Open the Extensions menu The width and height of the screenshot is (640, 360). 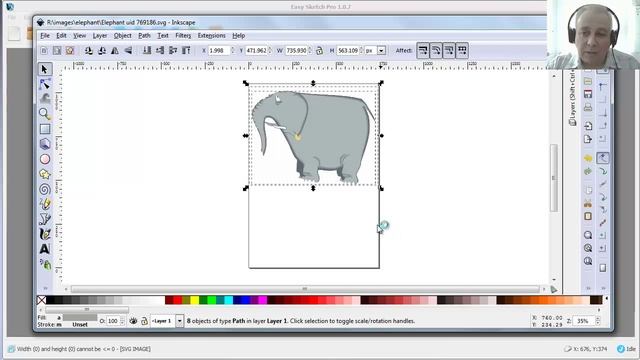click(211, 36)
